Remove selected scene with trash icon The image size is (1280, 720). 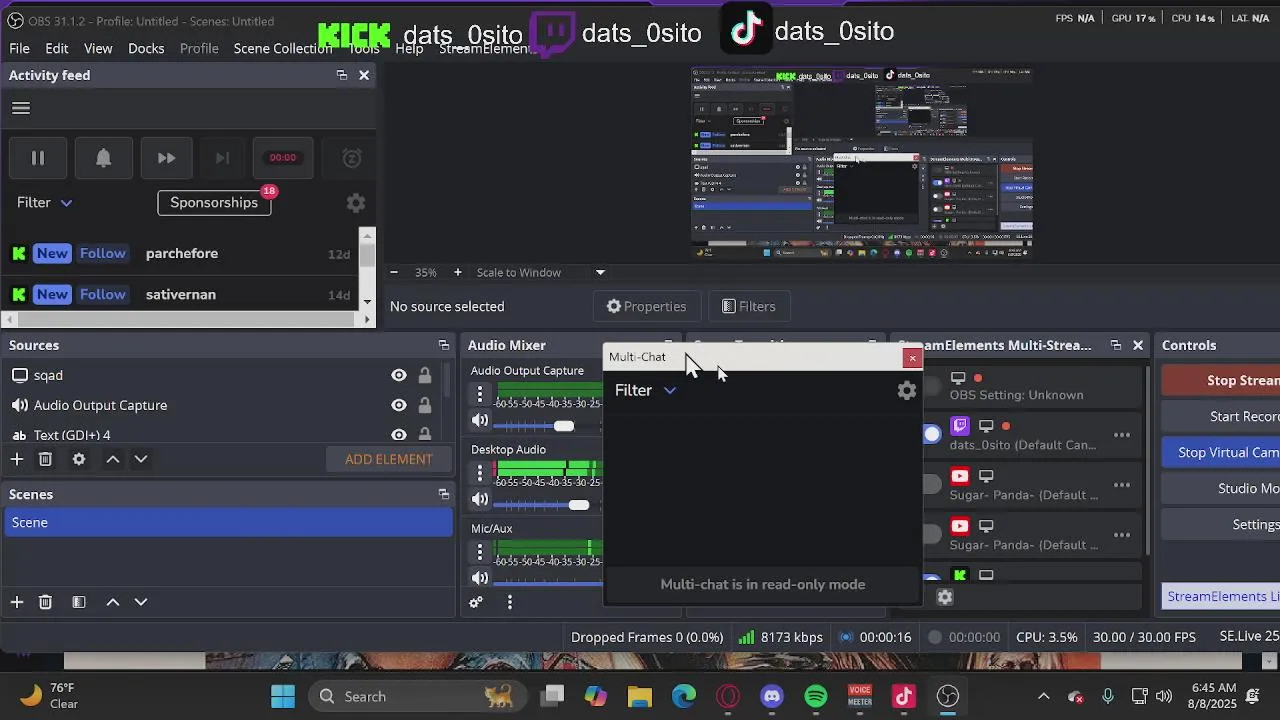pos(45,602)
